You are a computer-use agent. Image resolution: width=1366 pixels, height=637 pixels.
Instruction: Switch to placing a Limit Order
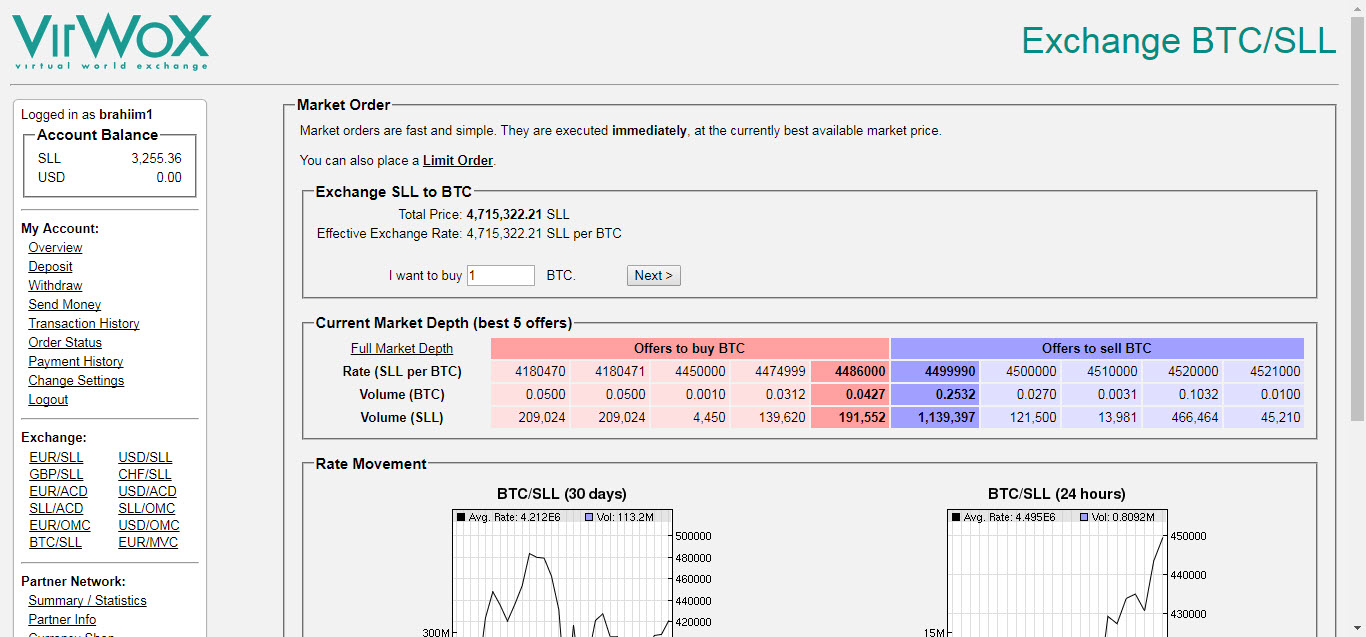tap(458, 161)
